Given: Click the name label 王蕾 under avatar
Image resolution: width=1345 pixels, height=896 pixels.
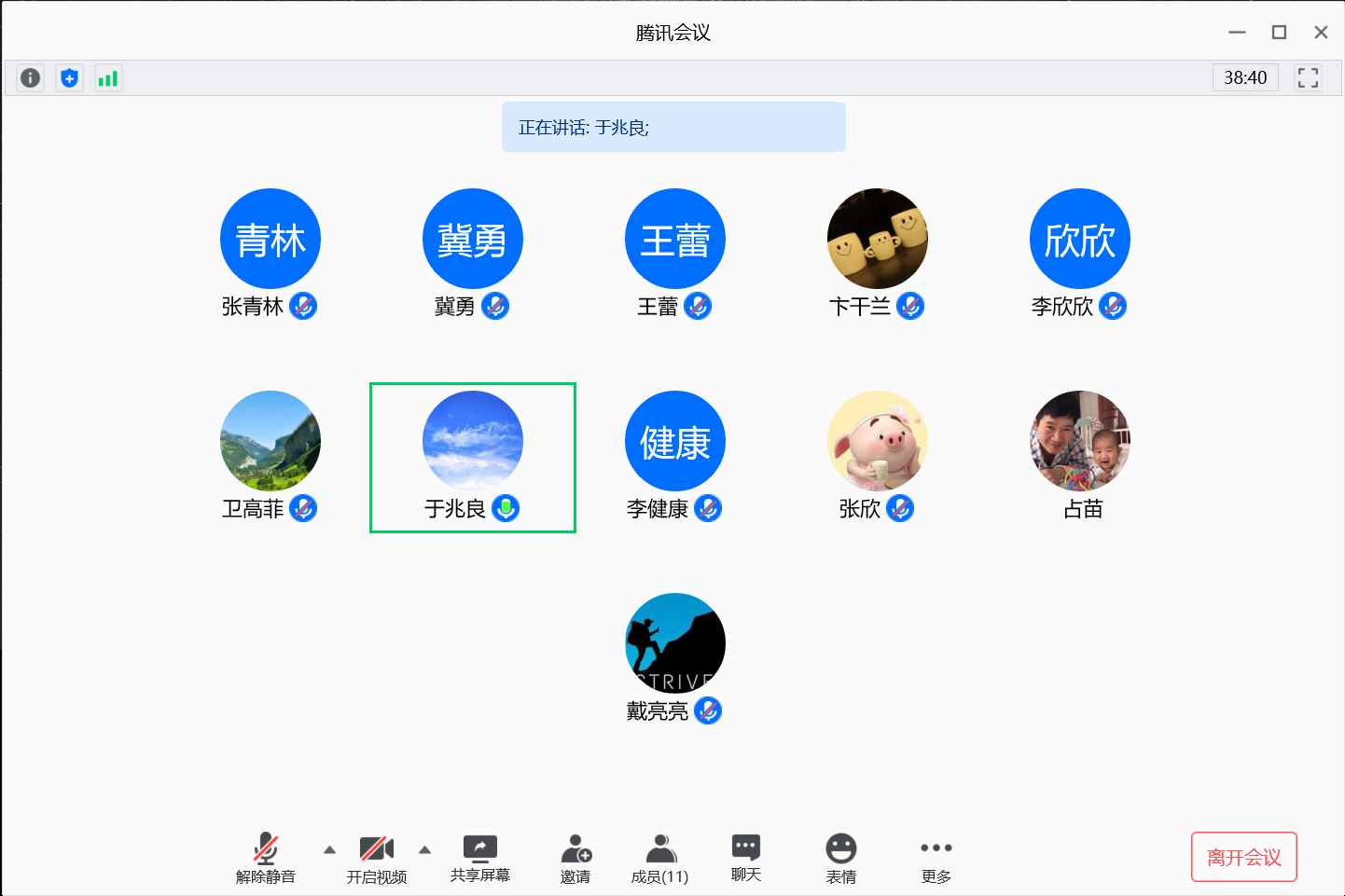Looking at the screenshot, I should click(x=658, y=307).
